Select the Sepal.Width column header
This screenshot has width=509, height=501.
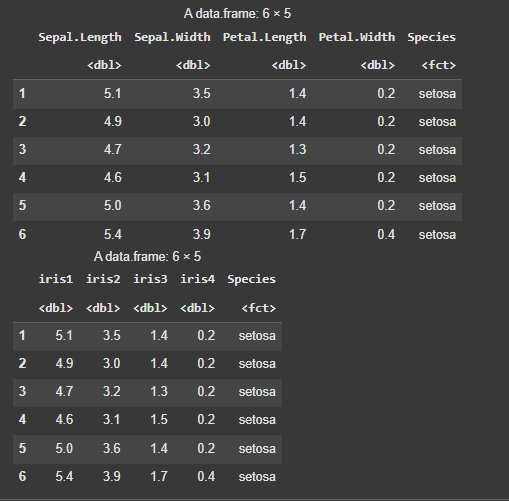pyautogui.click(x=172, y=37)
